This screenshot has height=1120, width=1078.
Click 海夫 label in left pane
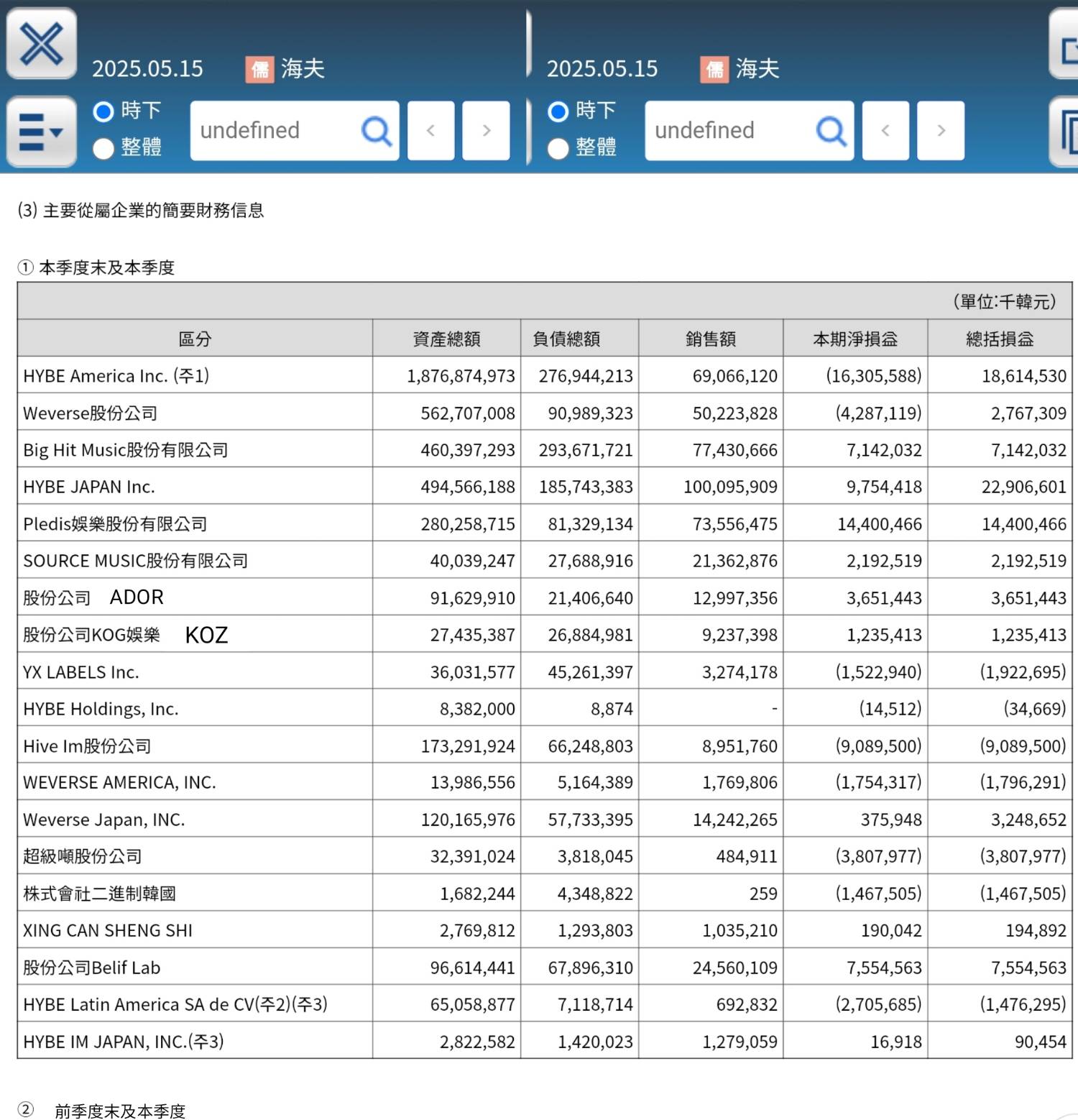(x=303, y=69)
